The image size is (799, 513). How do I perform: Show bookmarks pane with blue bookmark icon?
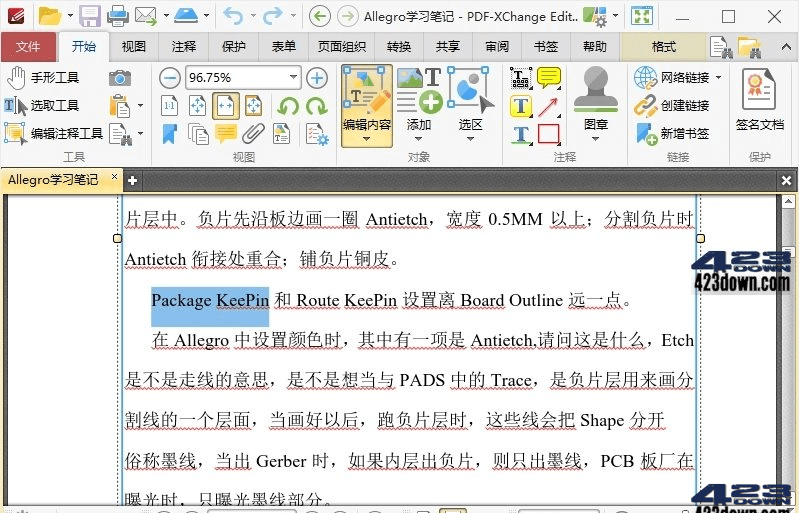pyautogui.click(x=170, y=134)
